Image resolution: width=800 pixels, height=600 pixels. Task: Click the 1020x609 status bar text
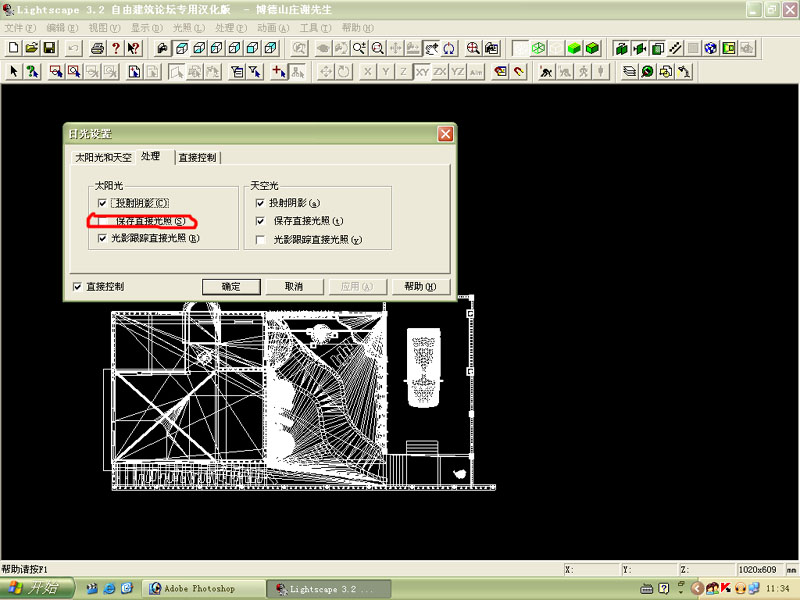click(757, 569)
